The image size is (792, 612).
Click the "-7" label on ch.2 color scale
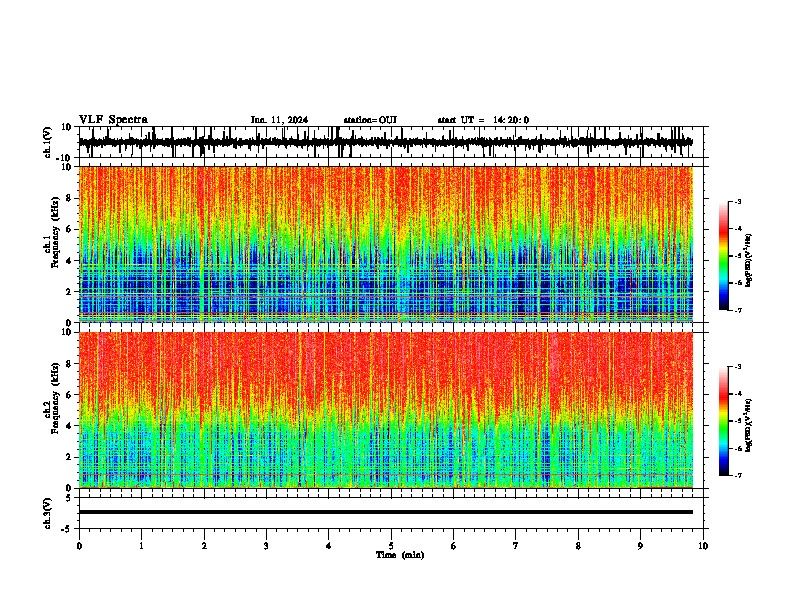pyautogui.click(x=737, y=476)
